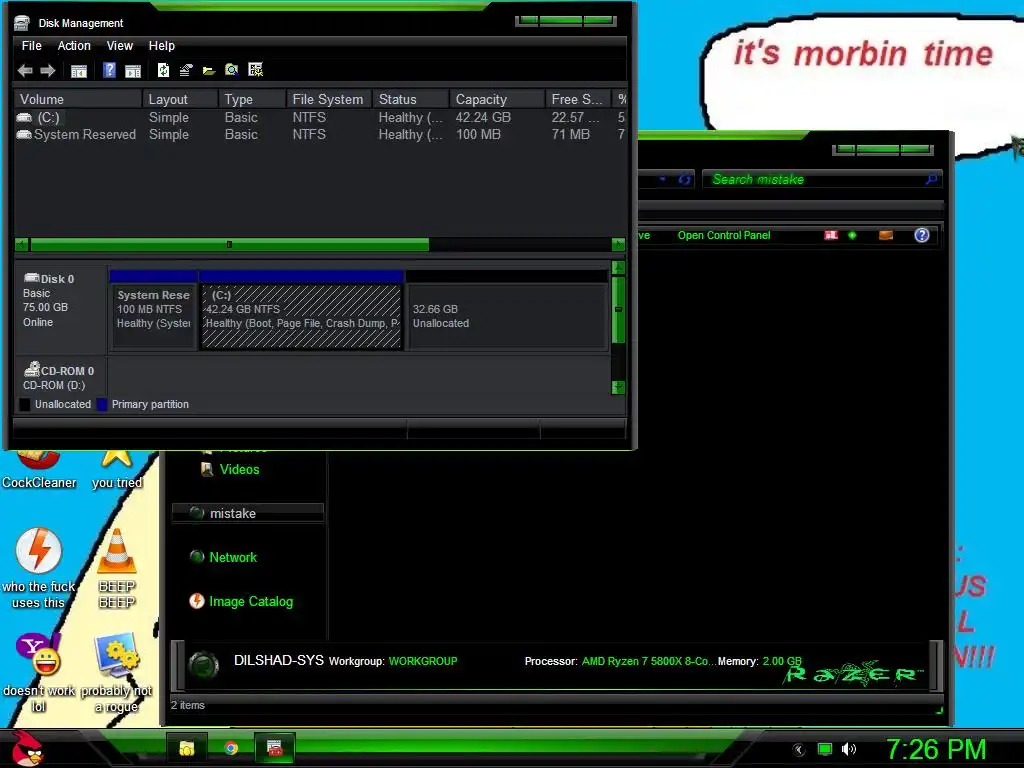This screenshot has height=768, width=1024.
Task: Open the Action menu
Action: click(x=74, y=46)
